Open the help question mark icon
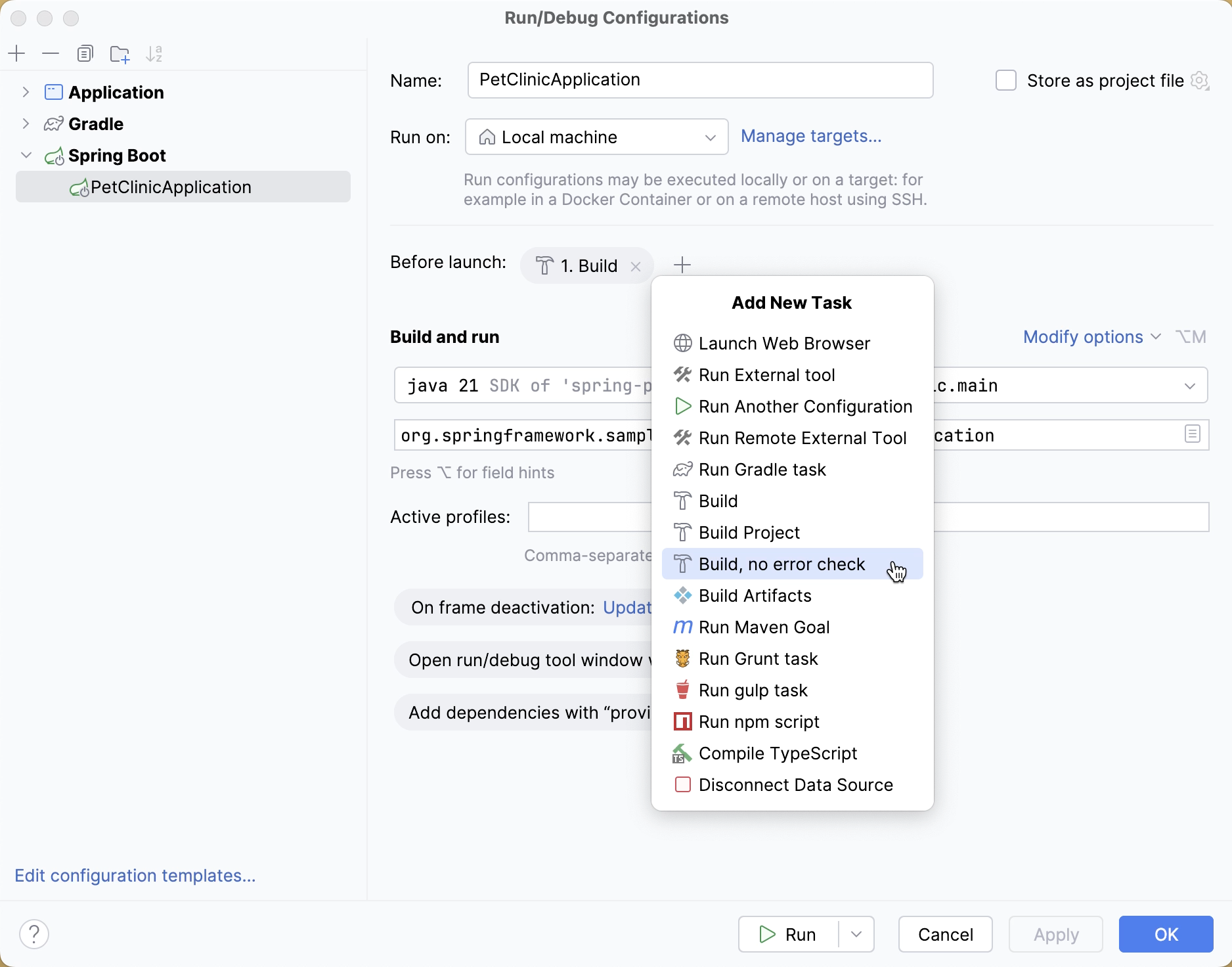 coord(34,934)
